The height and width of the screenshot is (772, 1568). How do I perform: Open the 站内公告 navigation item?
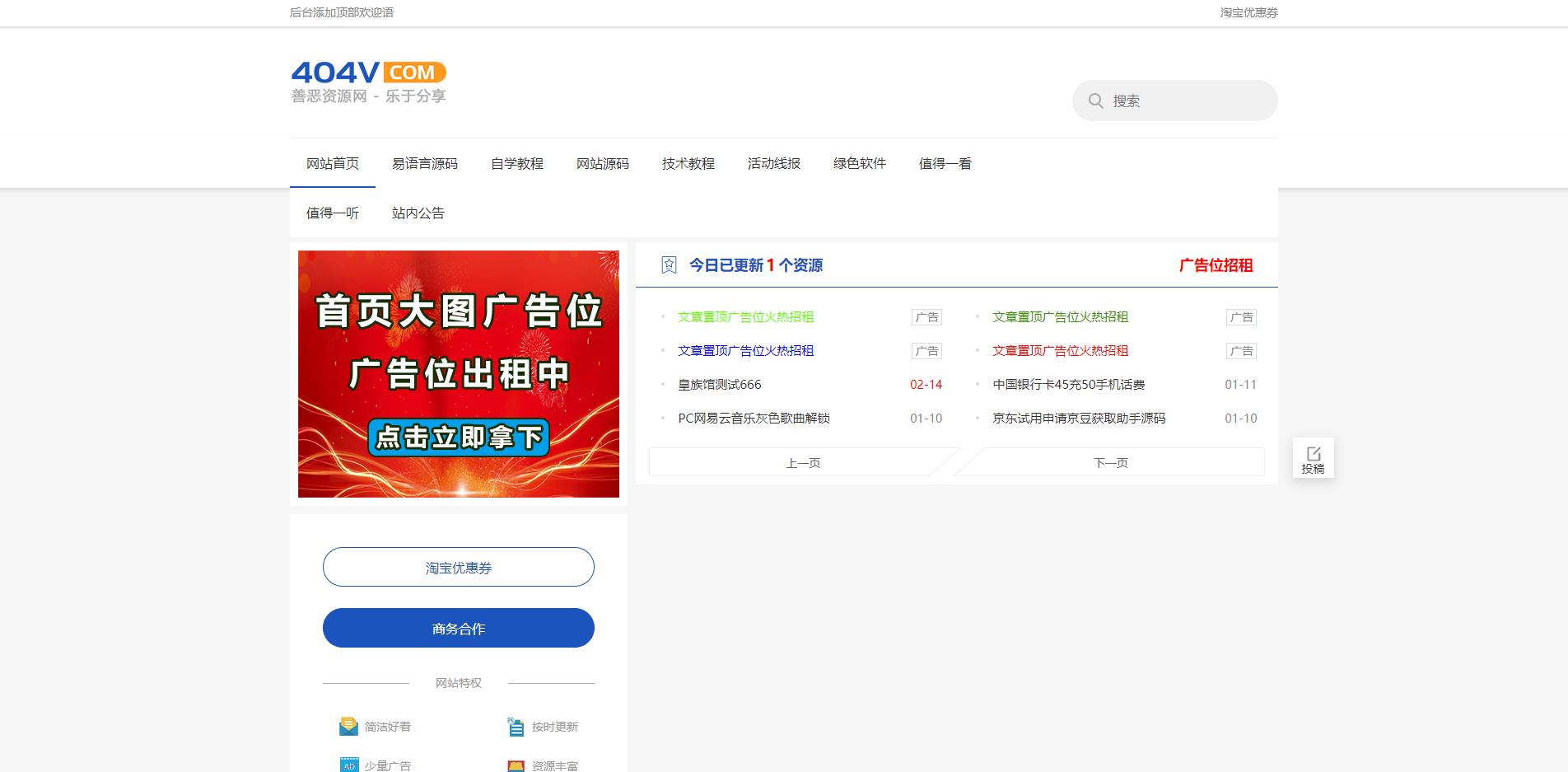tap(418, 213)
